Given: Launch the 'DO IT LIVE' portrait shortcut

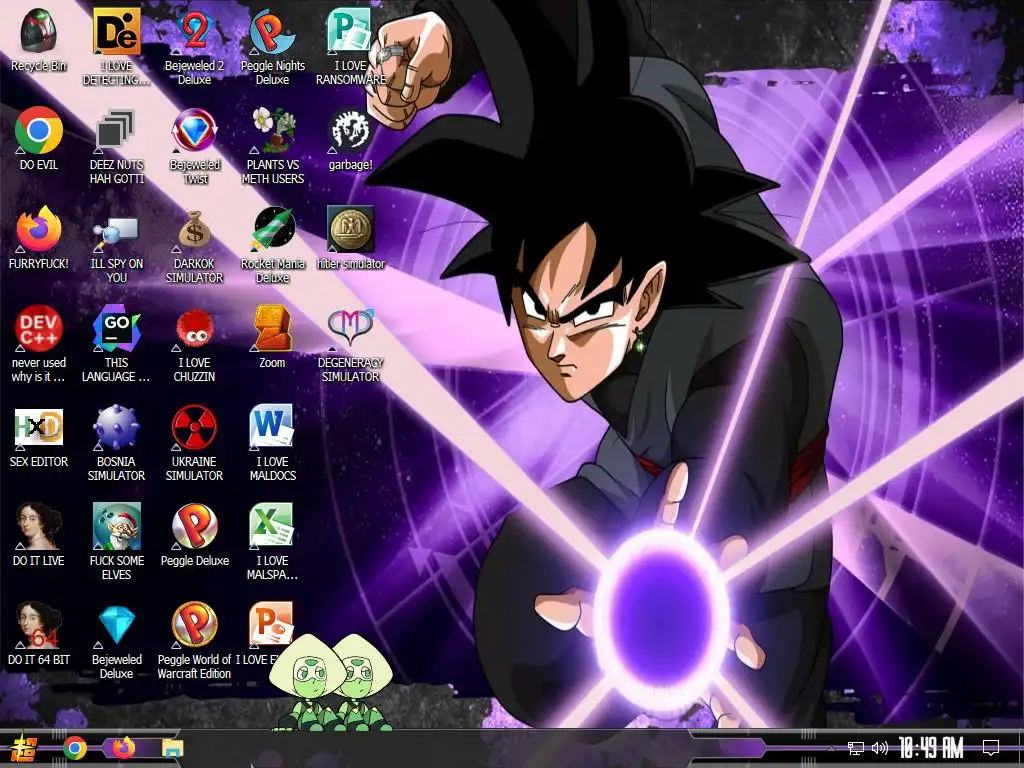Looking at the screenshot, I should (39, 536).
